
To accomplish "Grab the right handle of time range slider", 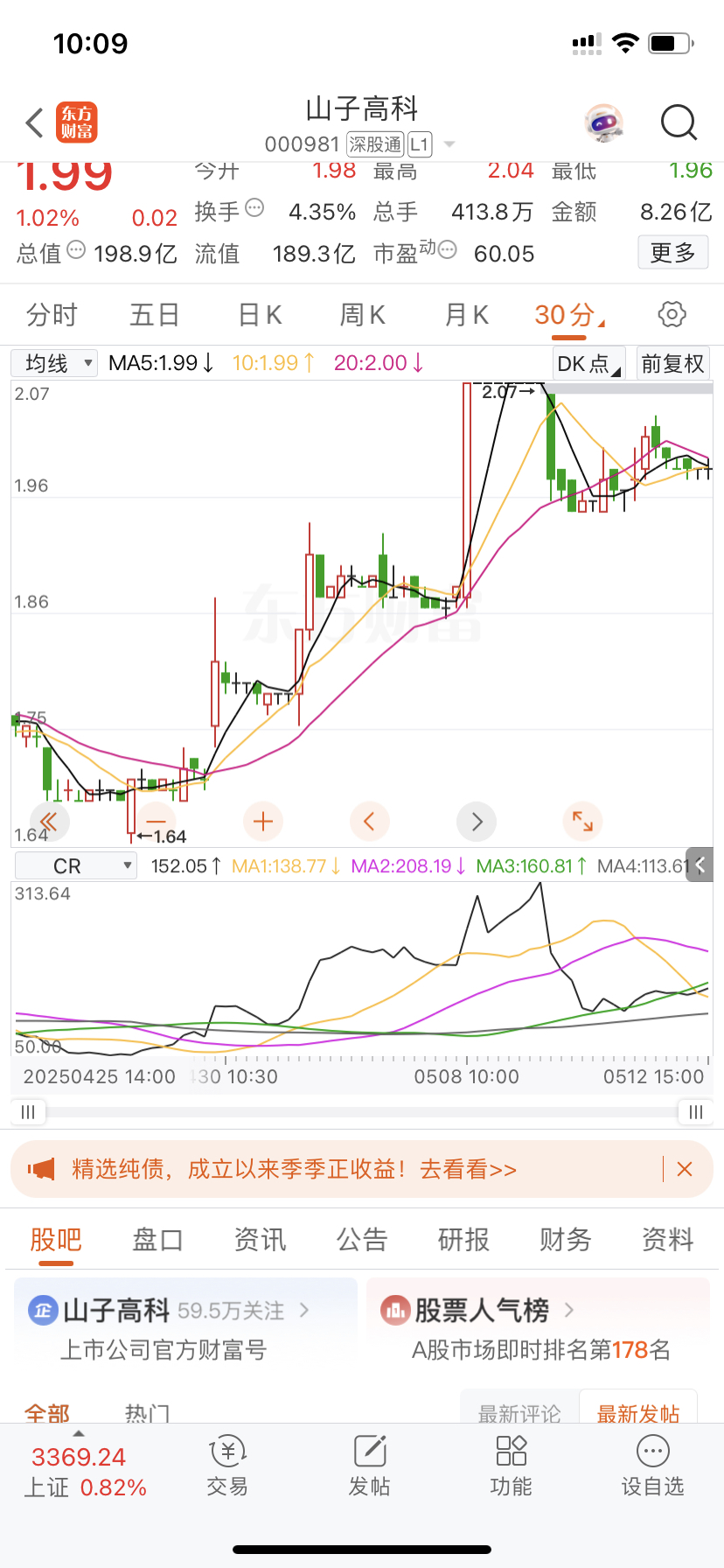I will [696, 1112].
